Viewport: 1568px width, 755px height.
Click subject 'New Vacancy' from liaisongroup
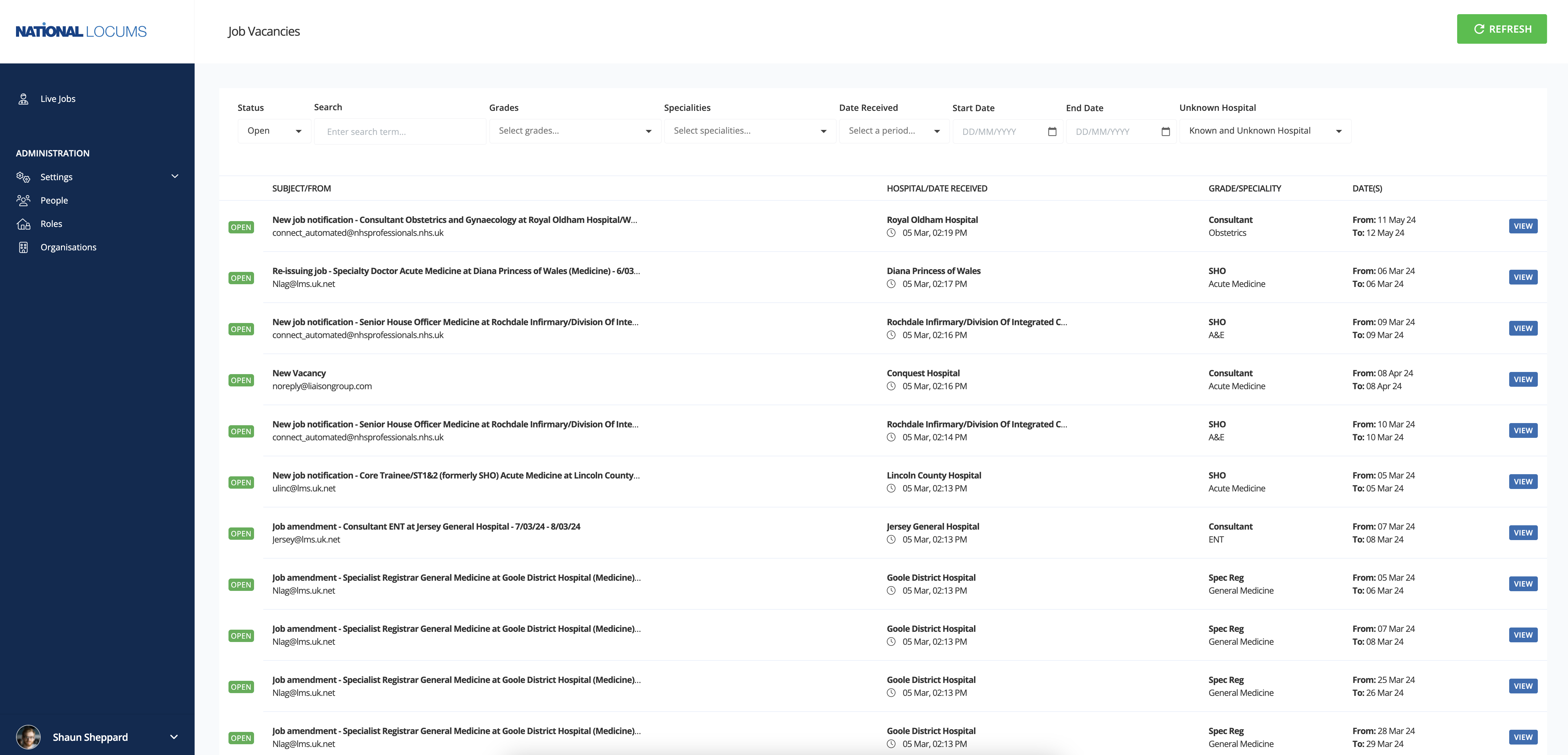coord(299,373)
